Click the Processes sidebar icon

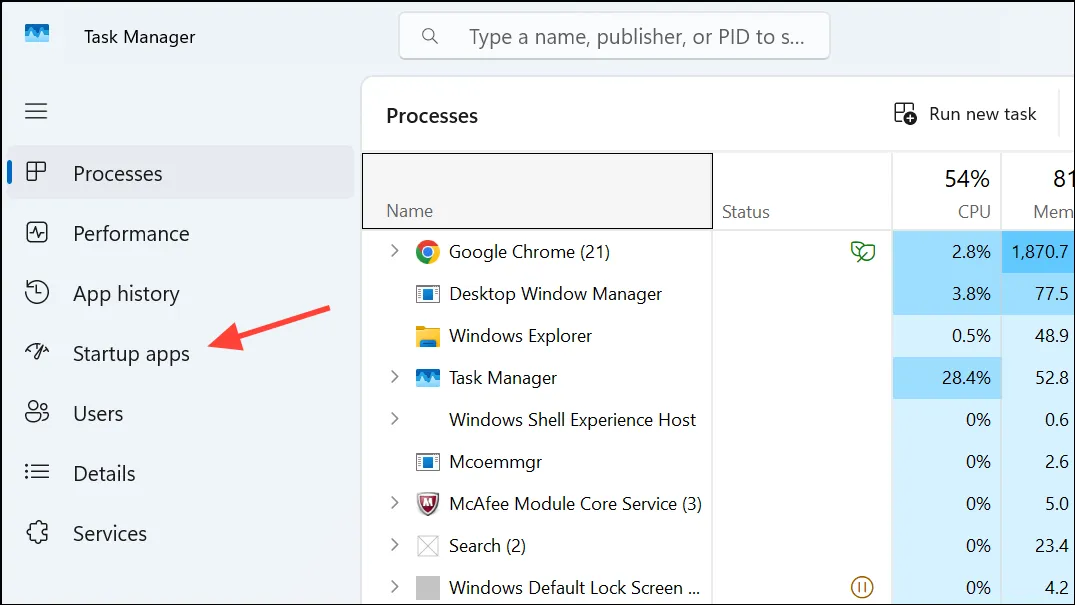[x=36, y=171]
